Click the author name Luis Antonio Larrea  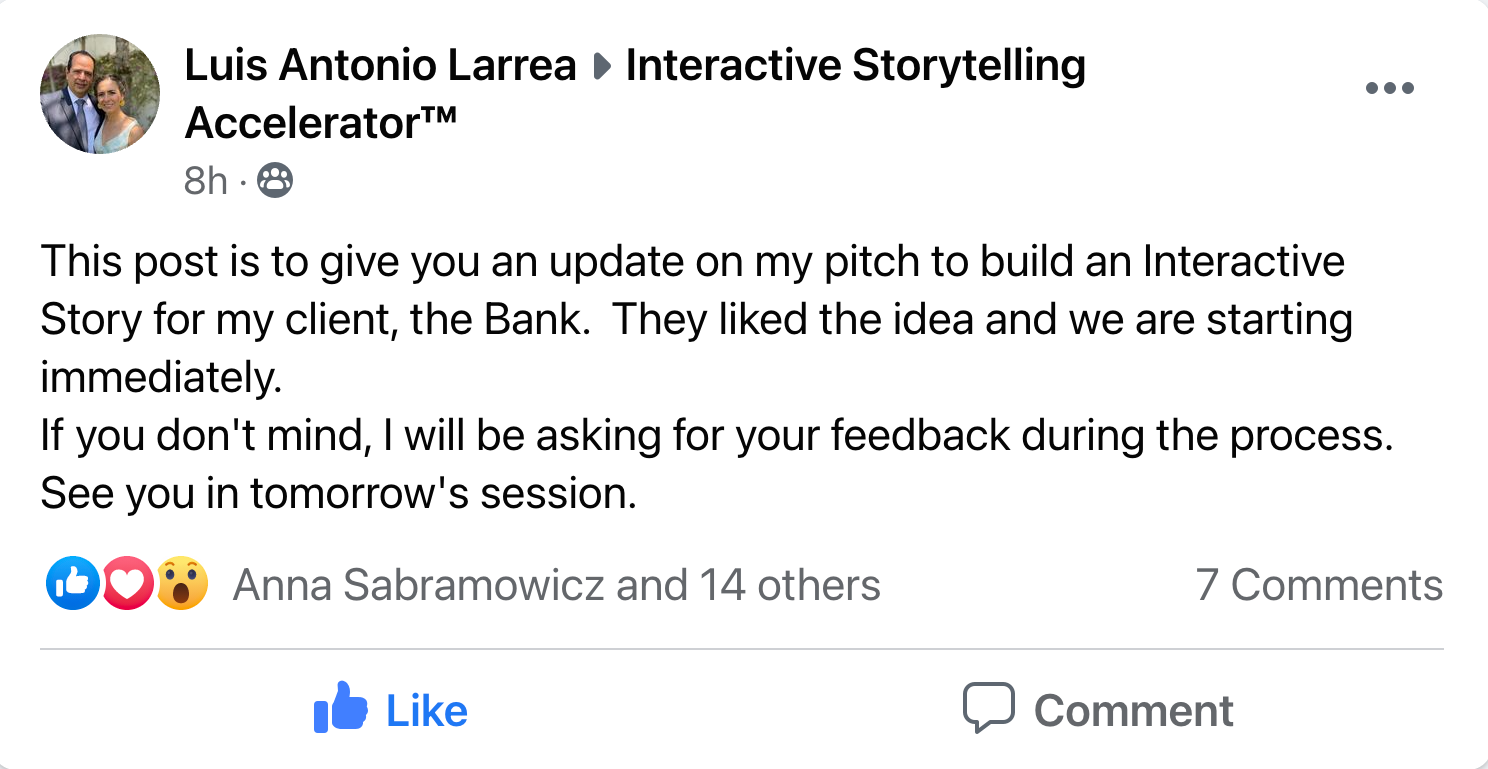(x=381, y=66)
